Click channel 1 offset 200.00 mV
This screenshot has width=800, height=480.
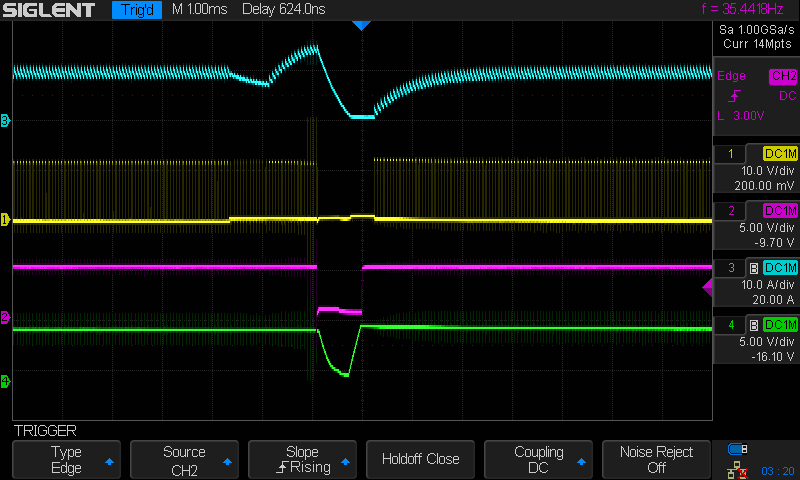tap(764, 186)
